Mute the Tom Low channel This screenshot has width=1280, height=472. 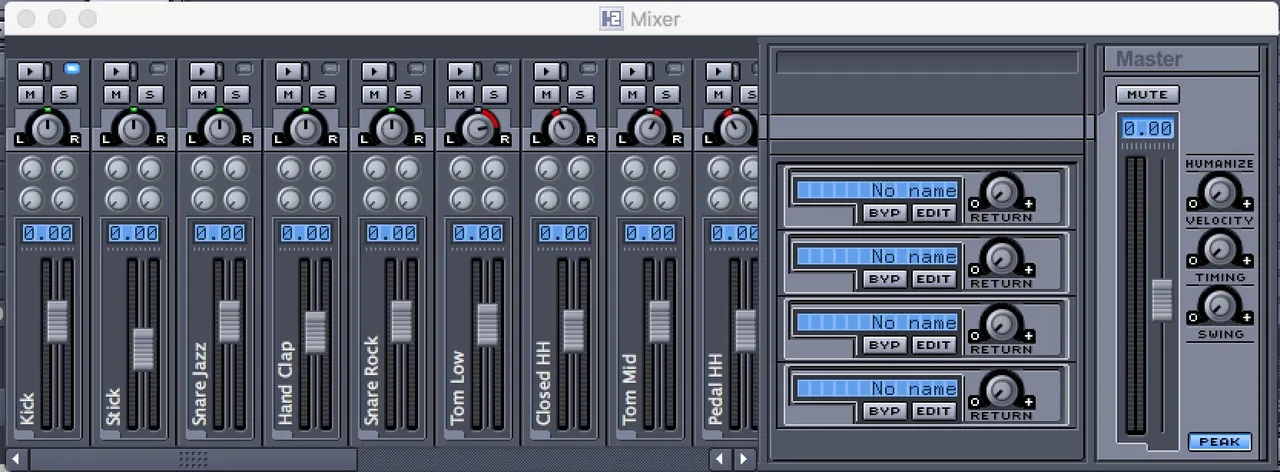(461, 94)
